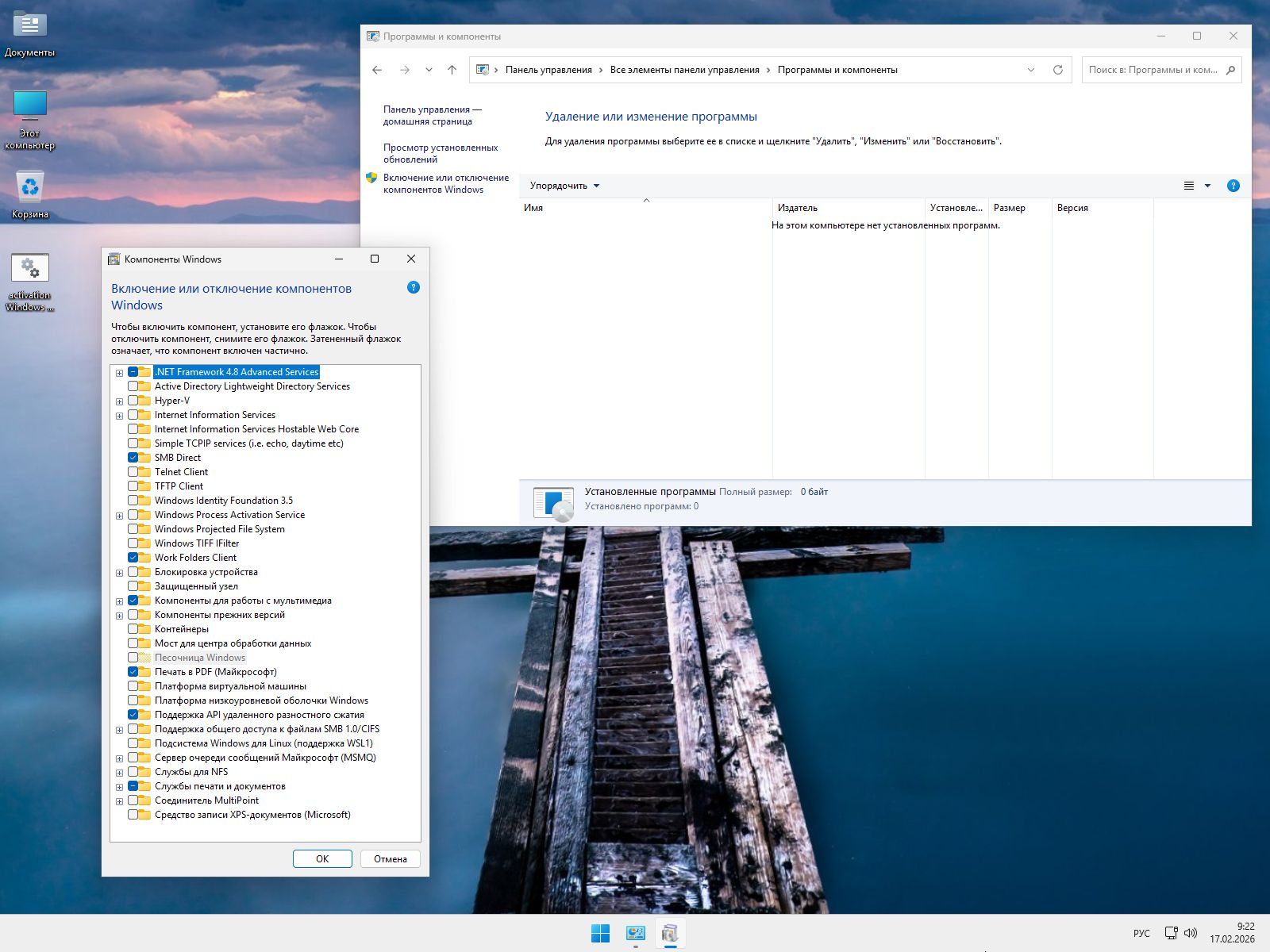Select Панель управления in the breadcrumb
Image resolution: width=1270 pixels, height=952 pixels.
(548, 69)
